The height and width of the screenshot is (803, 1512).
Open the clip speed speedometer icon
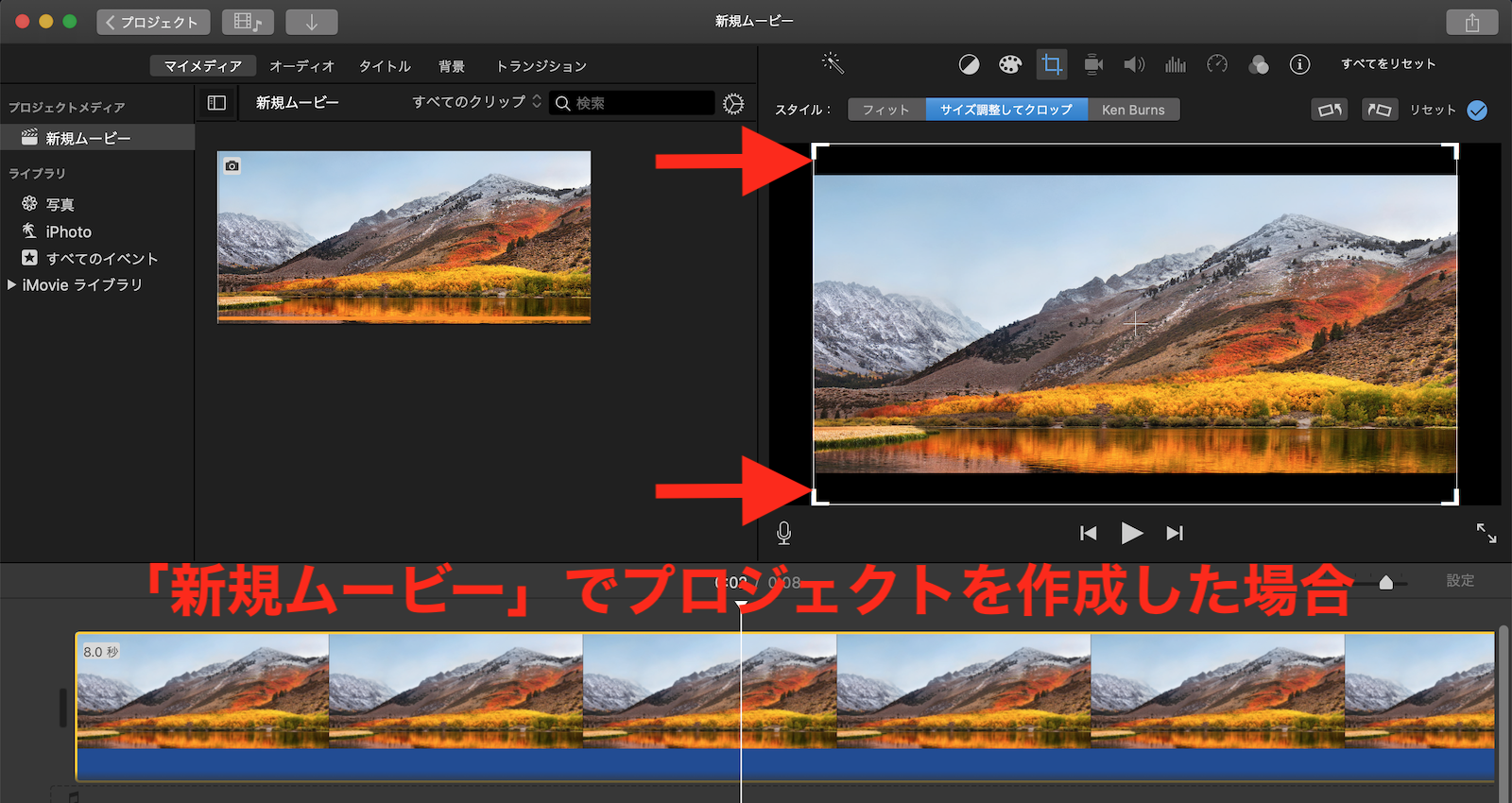click(1217, 64)
